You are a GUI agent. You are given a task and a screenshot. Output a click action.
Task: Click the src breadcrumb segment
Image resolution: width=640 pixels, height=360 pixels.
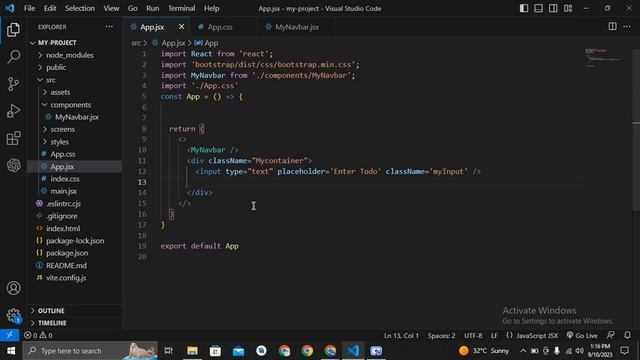[136, 43]
